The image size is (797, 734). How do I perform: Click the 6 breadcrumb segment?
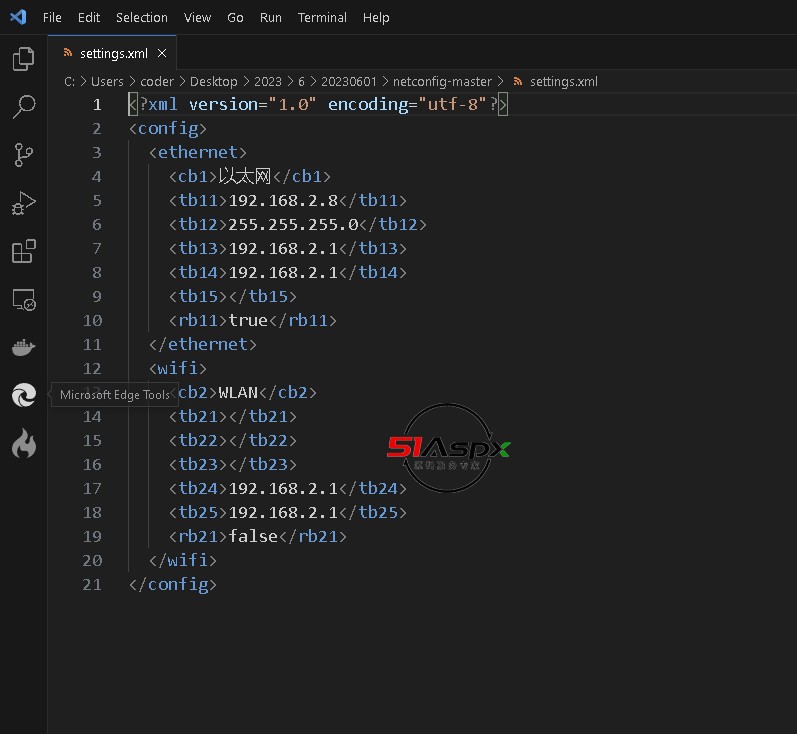(x=301, y=82)
